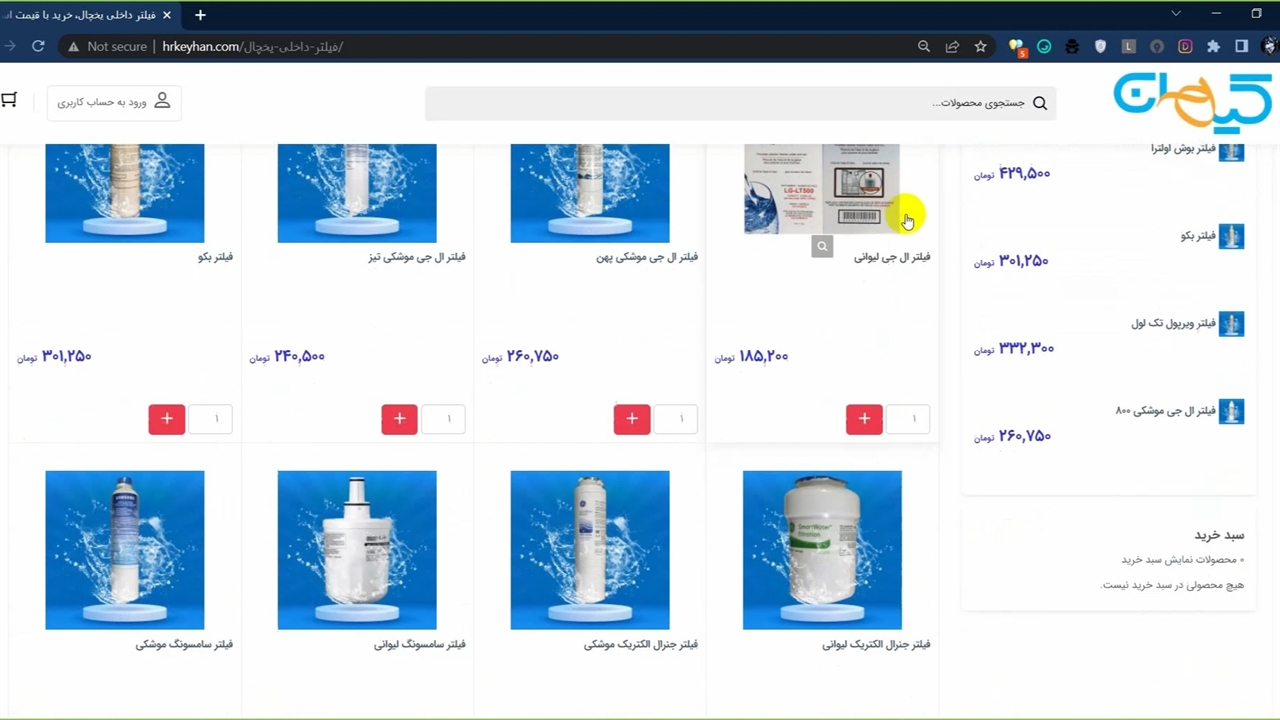Click the shopping cart icon in header

coord(9,100)
